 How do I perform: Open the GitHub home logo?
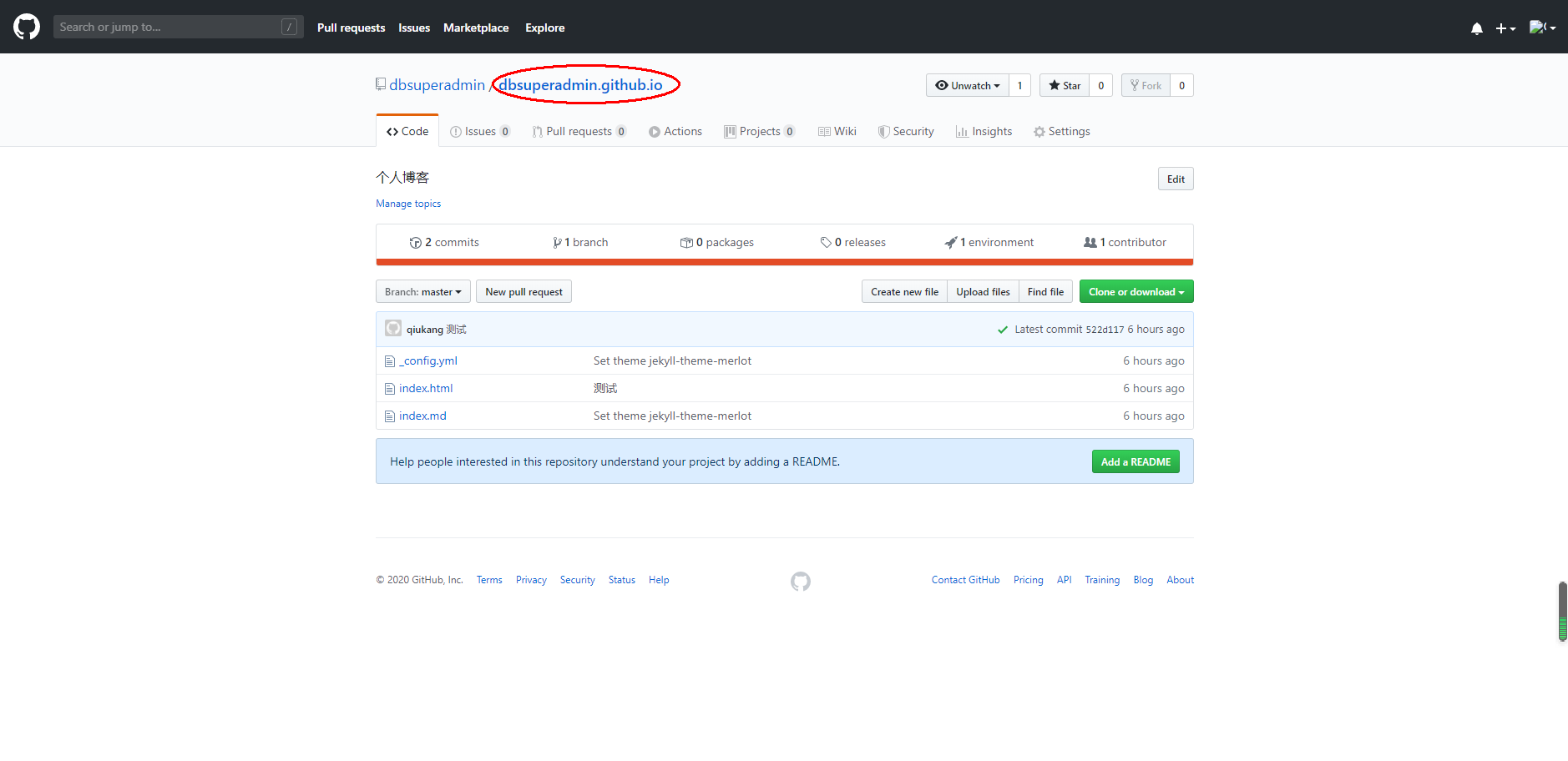[27, 27]
